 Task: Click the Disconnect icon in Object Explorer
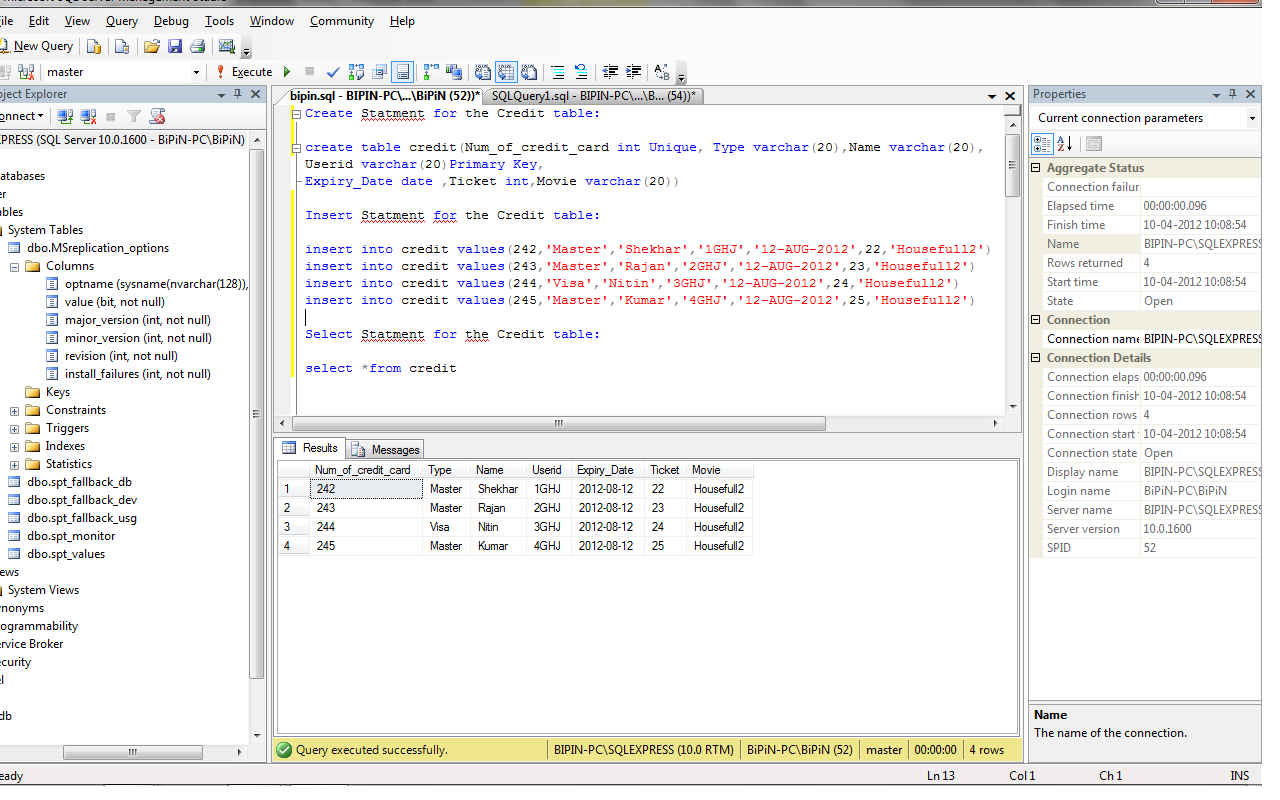click(88, 115)
